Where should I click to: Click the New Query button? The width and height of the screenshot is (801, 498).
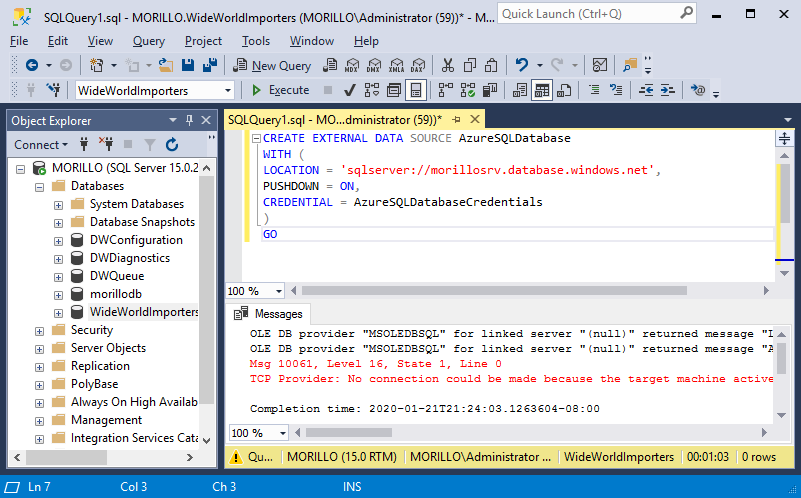tap(272, 65)
